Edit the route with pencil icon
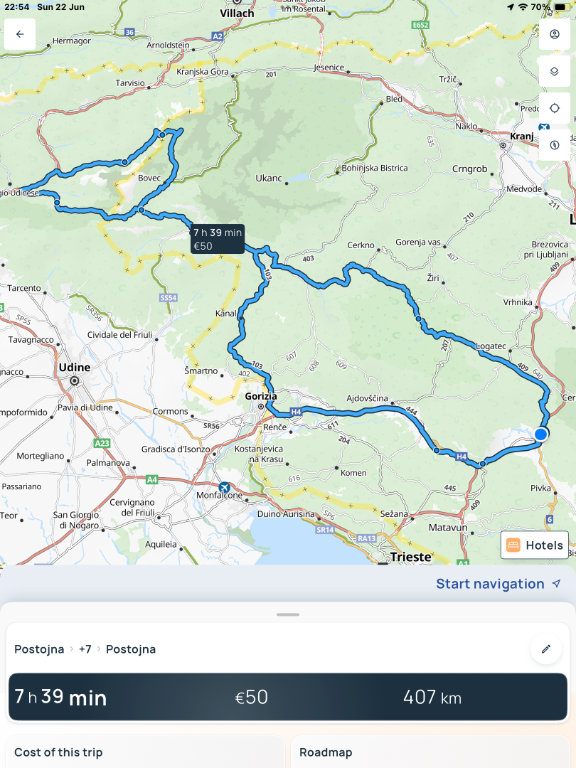This screenshot has height=768, width=576. [x=546, y=649]
